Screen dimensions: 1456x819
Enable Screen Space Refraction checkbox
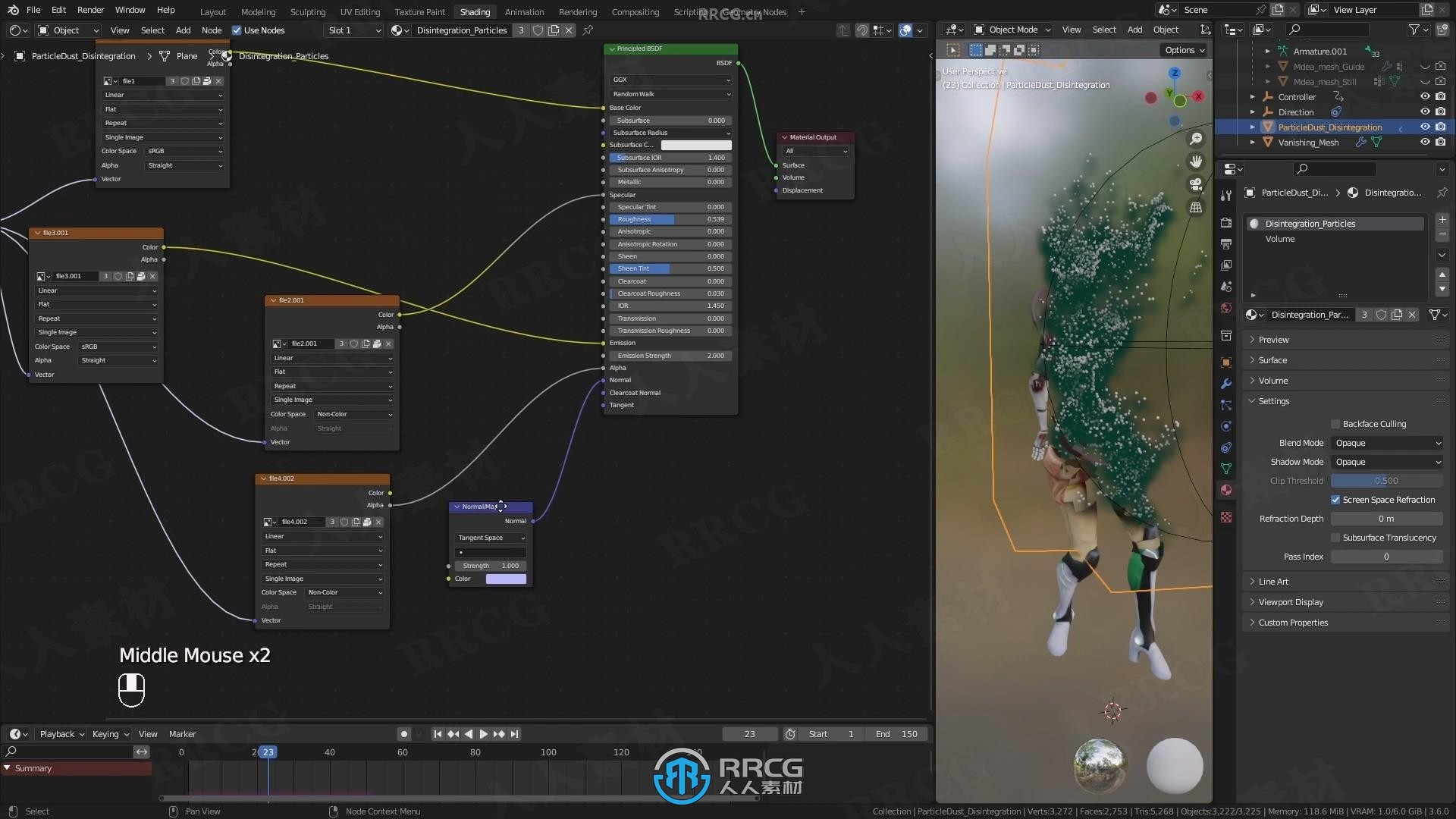(1336, 499)
